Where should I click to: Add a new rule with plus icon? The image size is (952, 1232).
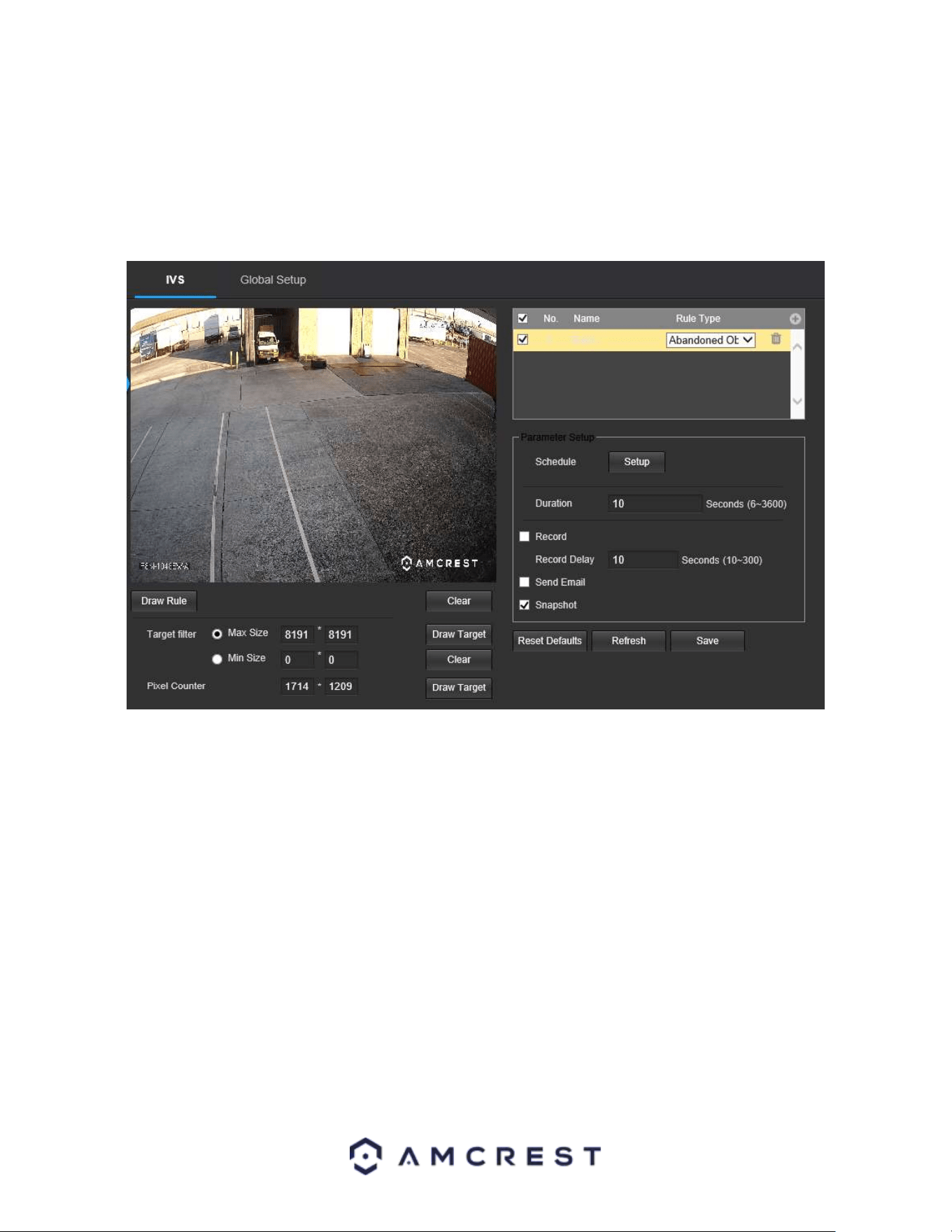pyautogui.click(x=795, y=318)
